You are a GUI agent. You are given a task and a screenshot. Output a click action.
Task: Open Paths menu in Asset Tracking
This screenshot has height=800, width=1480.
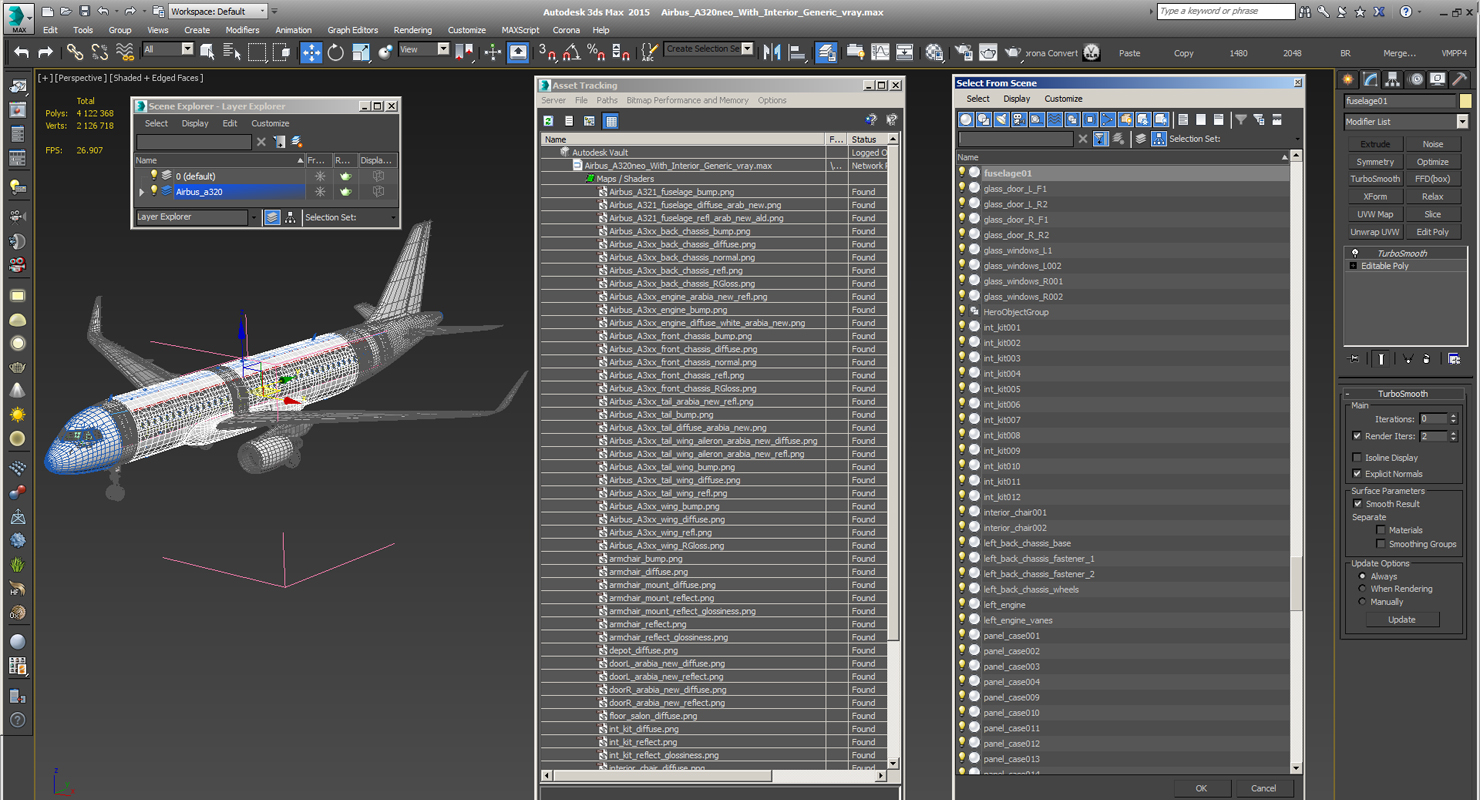coord(607,100)
